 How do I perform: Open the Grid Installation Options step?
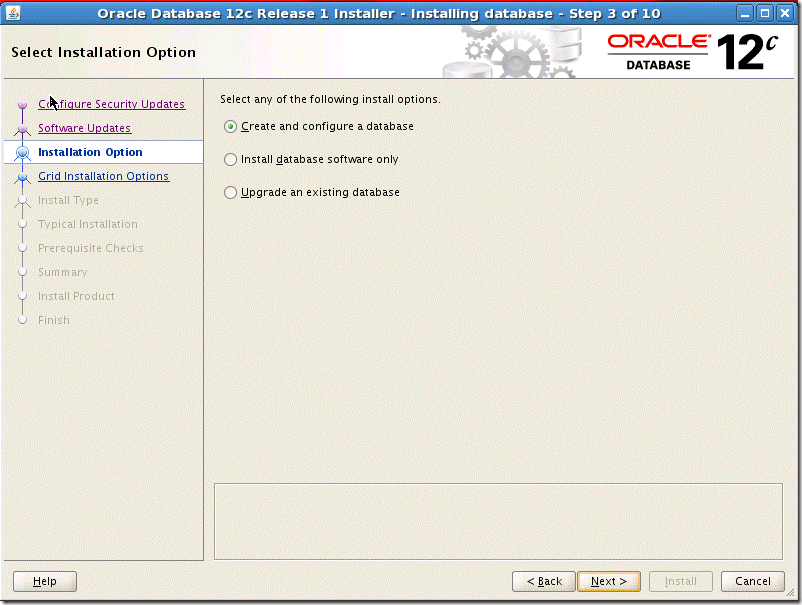103,176
